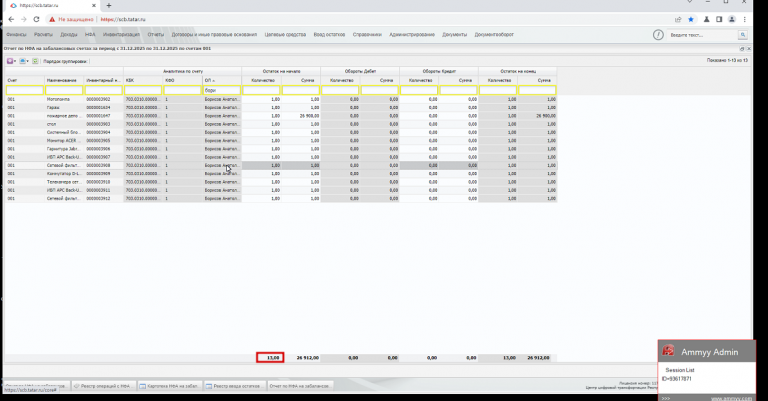Open the Инвентаризация menu
Image resolution: width=768 pixels, height=401 pixels.
pos(121,35)
